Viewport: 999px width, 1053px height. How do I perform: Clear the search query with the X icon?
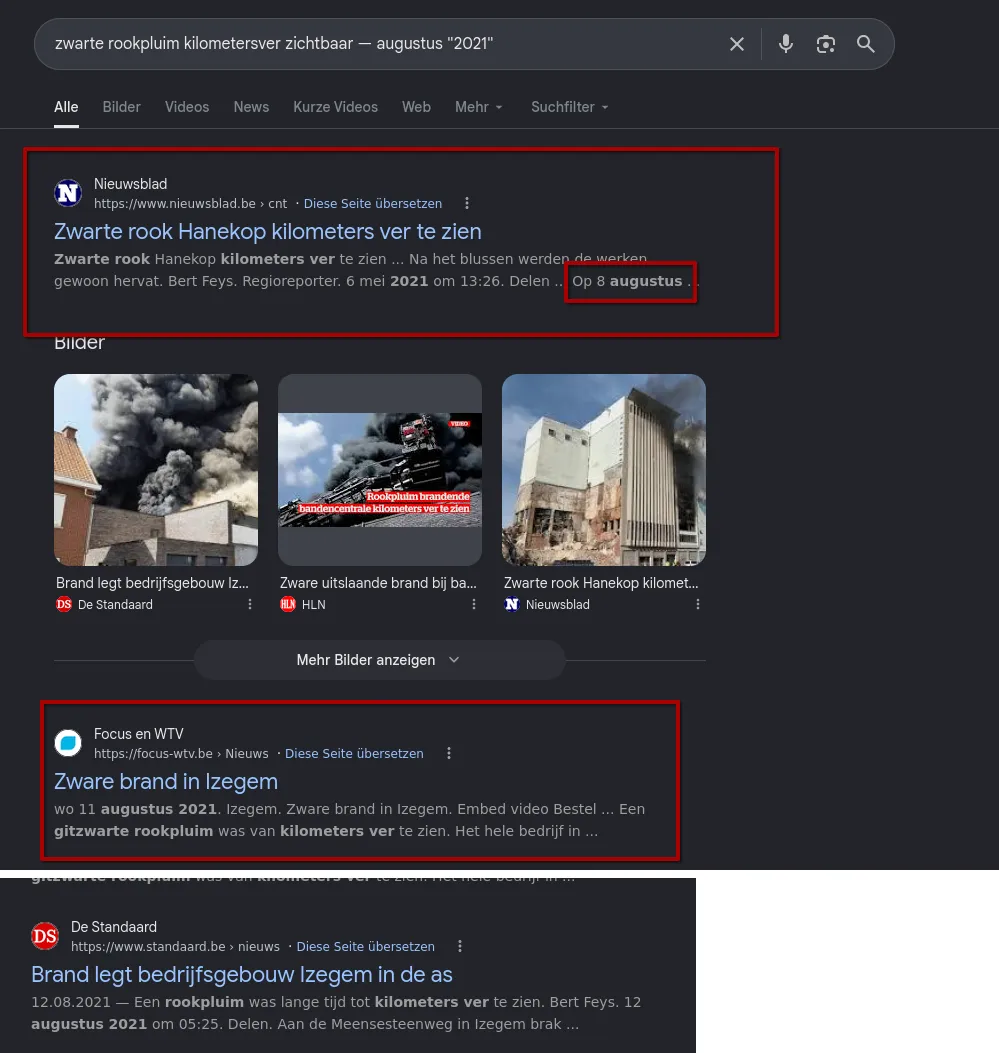736,44
